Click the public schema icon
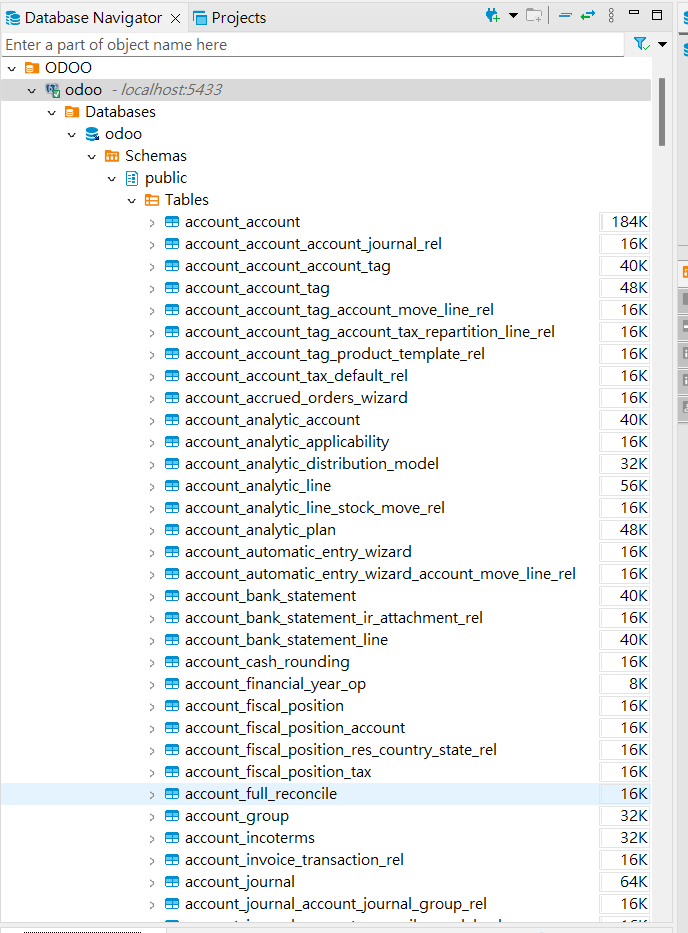The height and width of the screenshot is (933, 688). [132, 178]
